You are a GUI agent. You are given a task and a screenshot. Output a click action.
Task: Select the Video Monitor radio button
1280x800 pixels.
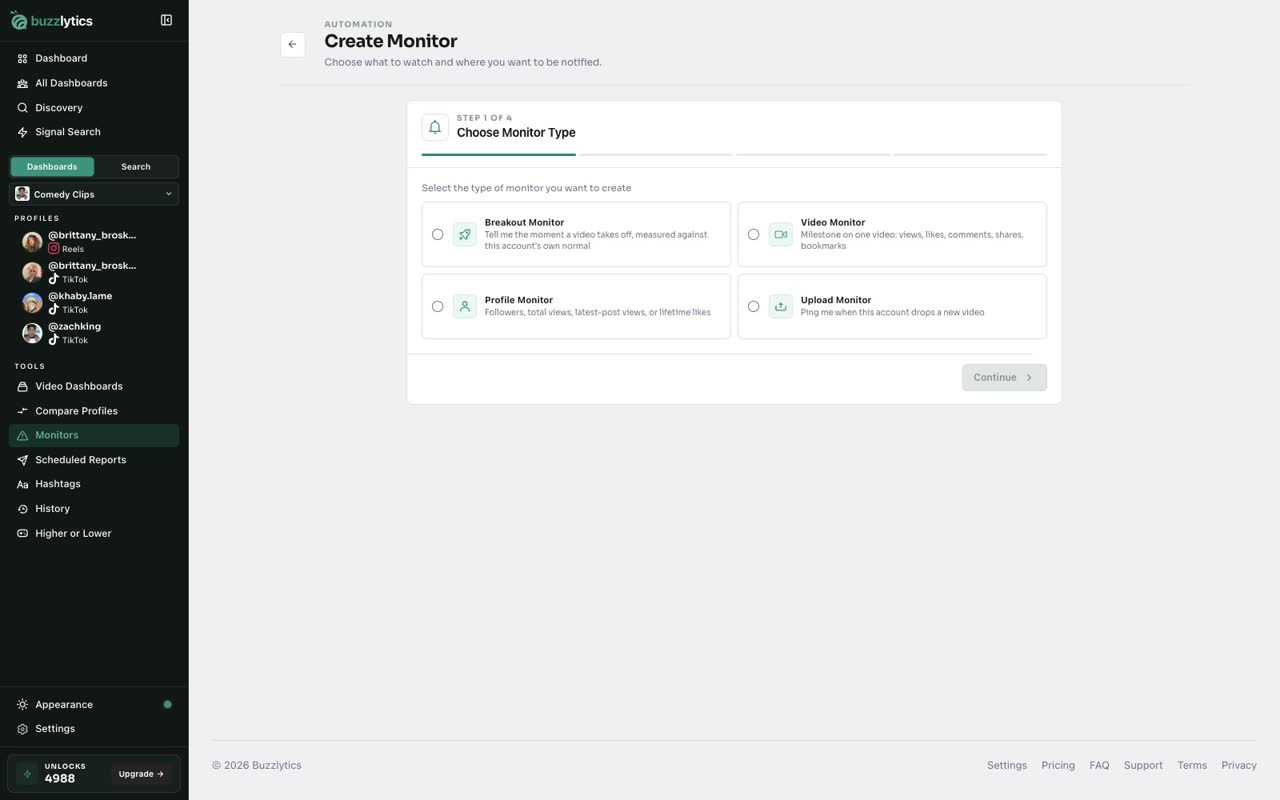click(753, 235)
